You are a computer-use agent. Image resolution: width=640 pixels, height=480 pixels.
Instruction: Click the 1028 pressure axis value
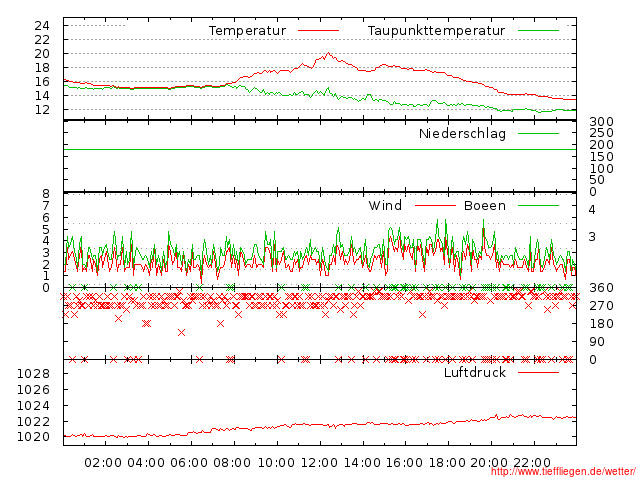click(33, 373)
